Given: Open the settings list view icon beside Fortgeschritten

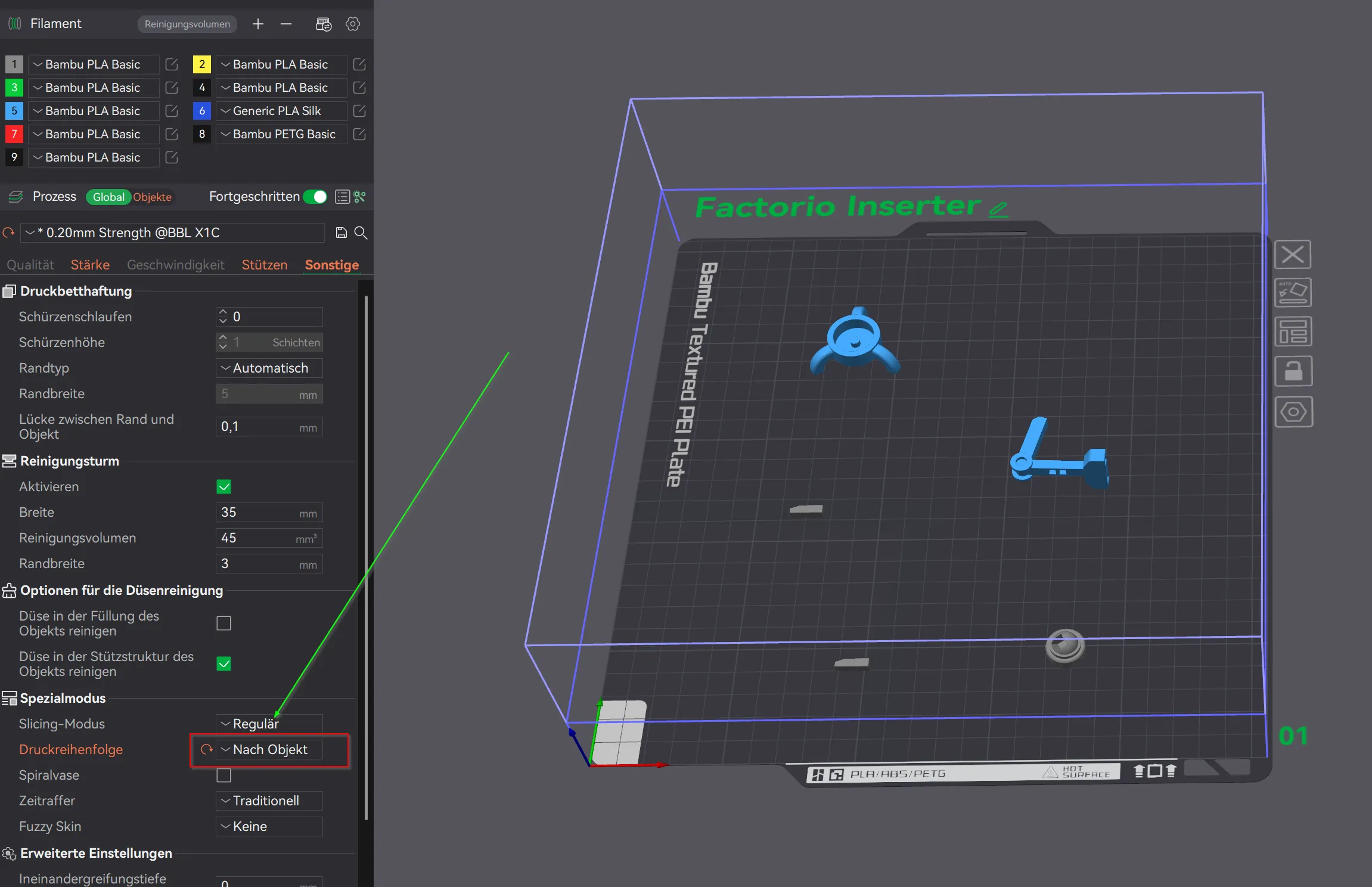Looking at the screenshot, I should click(342, 197).
